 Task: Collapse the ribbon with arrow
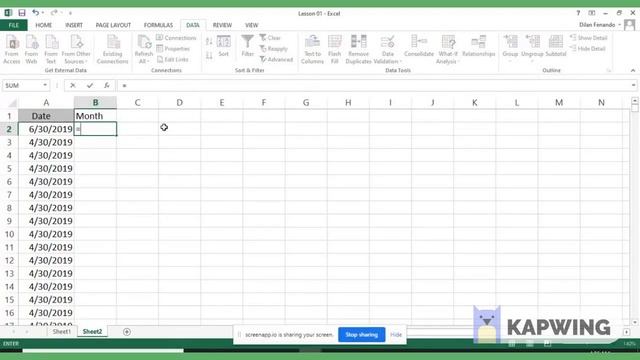tap(633, 71)
